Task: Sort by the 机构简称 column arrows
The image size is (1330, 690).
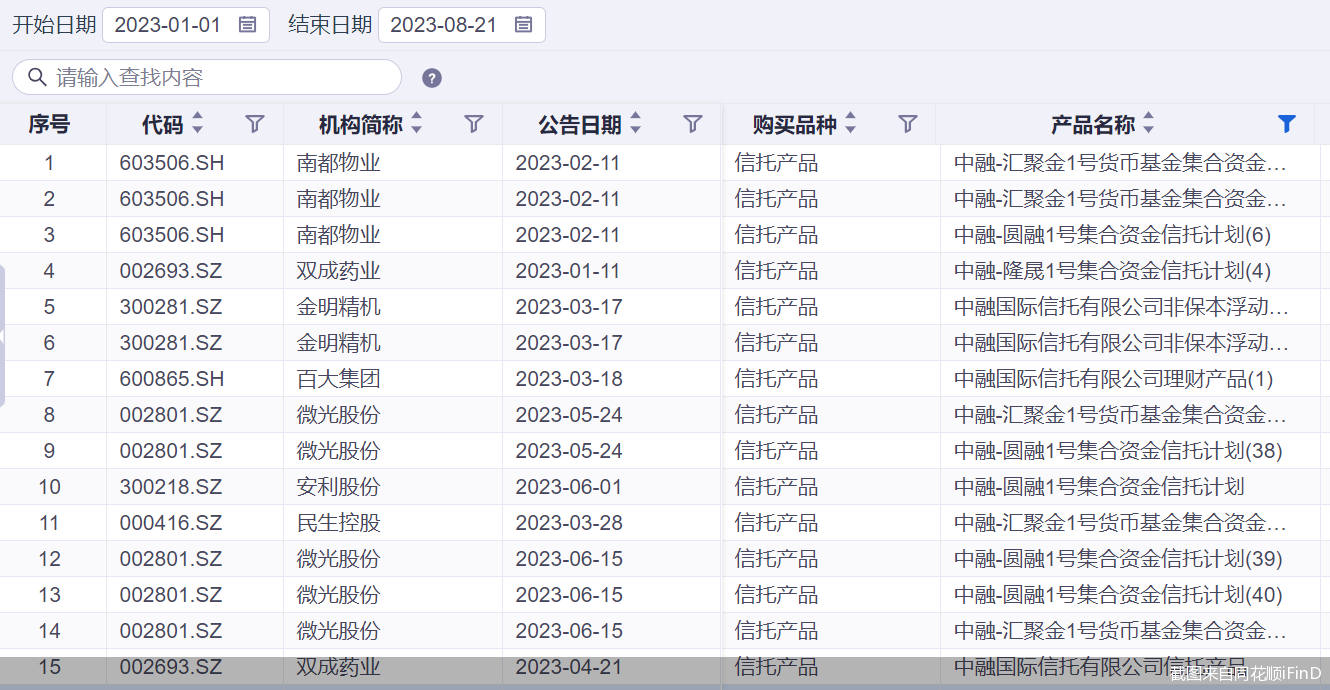Action: tap(417, 124)
